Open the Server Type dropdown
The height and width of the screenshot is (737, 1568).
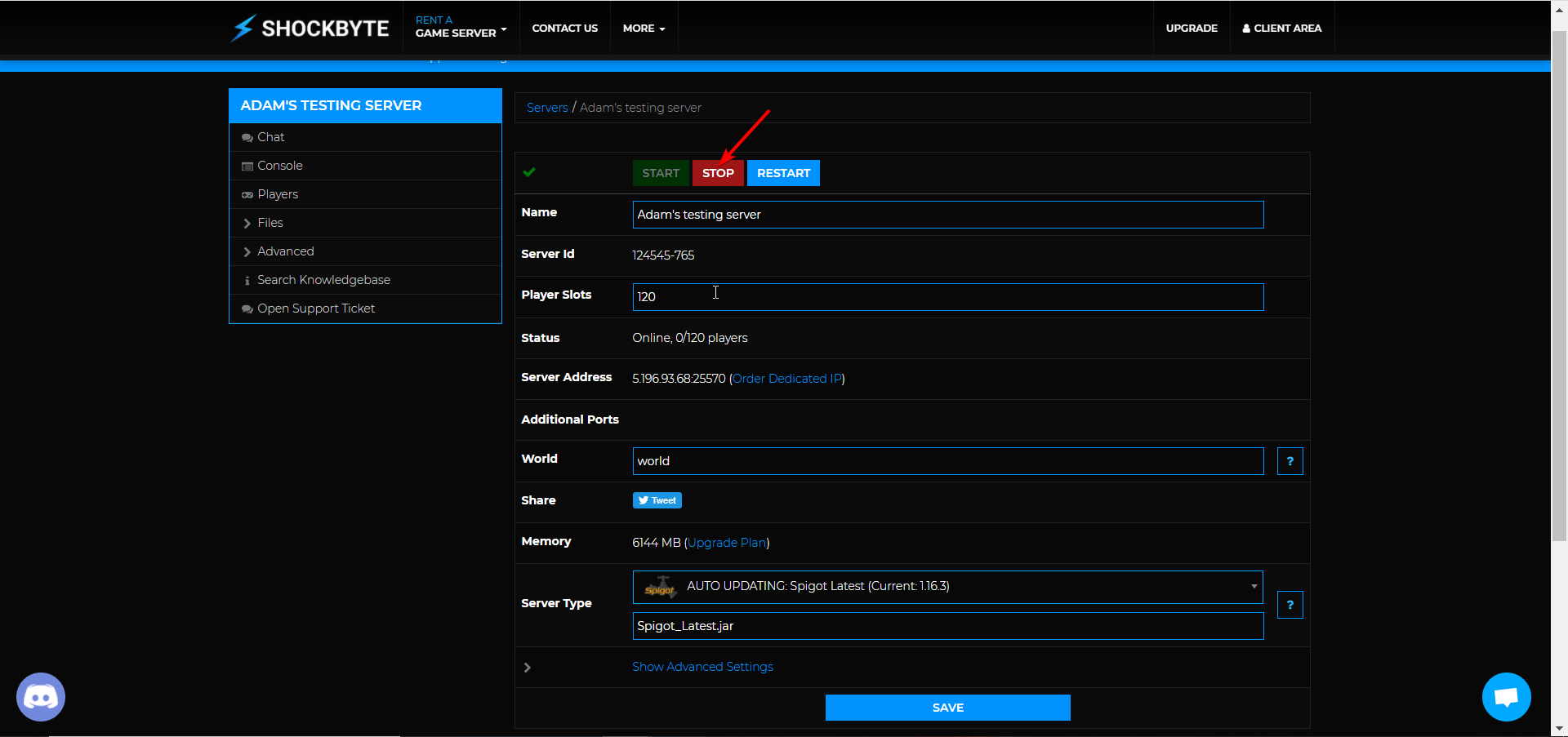(x=947, y=587)
